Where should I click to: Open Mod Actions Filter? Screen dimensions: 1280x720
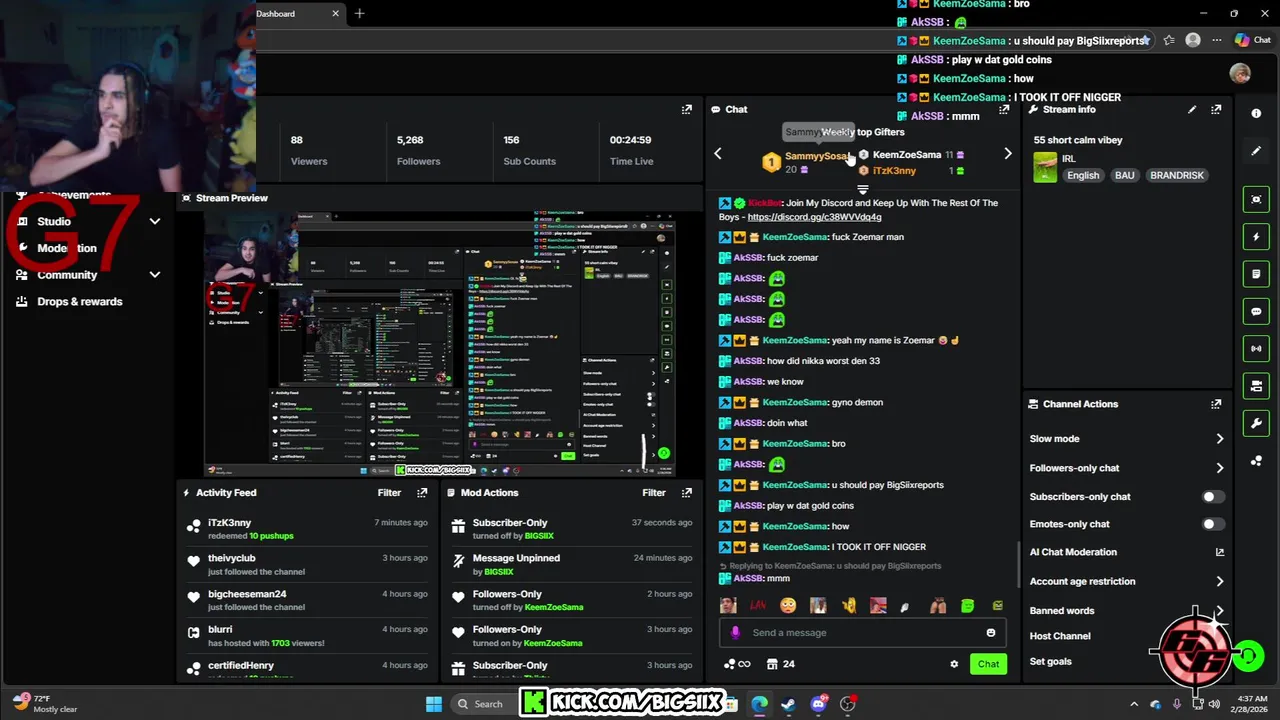(x=654, y=493)
